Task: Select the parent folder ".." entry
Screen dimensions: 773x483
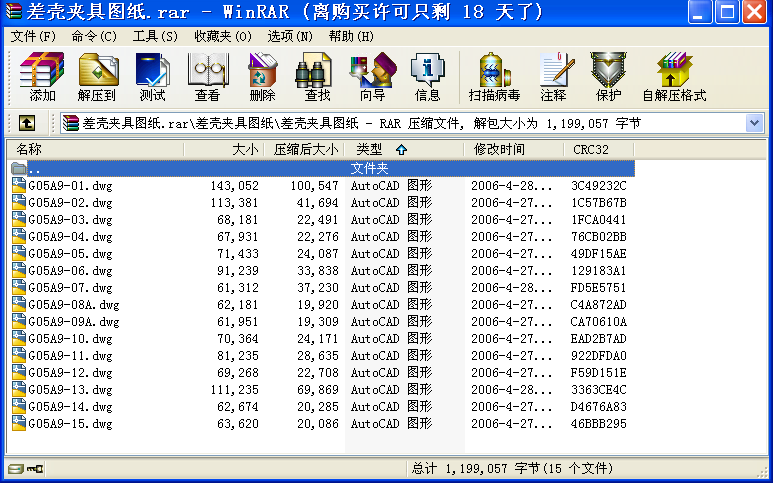Action: [34, 169]
